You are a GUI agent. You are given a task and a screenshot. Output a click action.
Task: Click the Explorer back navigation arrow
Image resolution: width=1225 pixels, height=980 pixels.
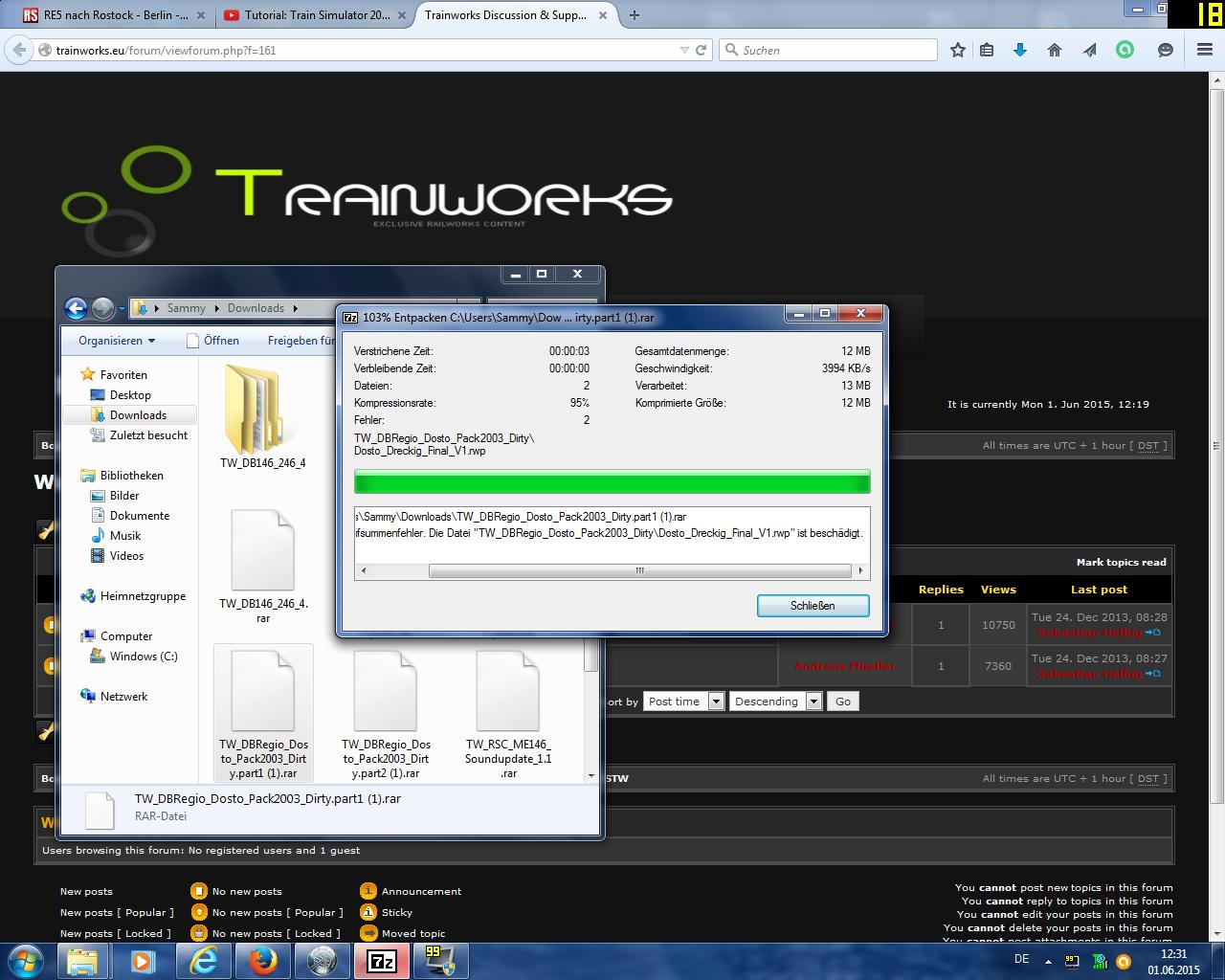pyautogui.click(x=76, y=308)
